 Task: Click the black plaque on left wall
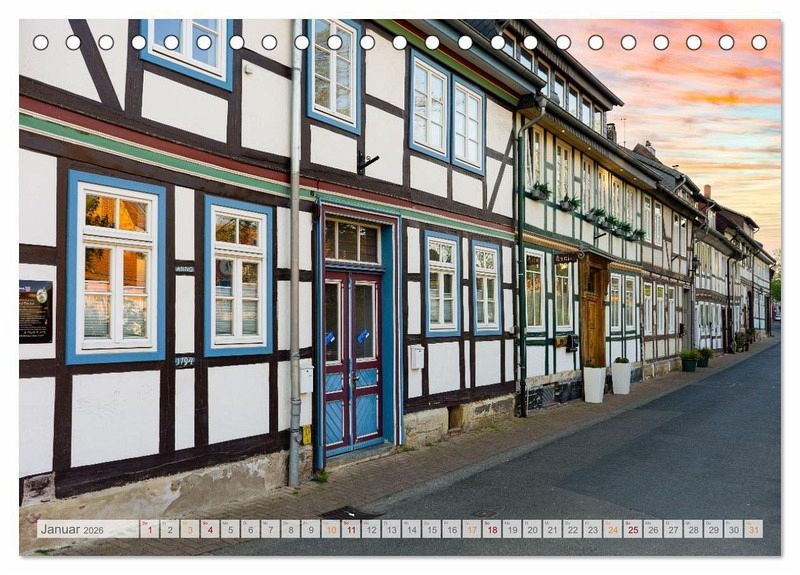(35, 311)
